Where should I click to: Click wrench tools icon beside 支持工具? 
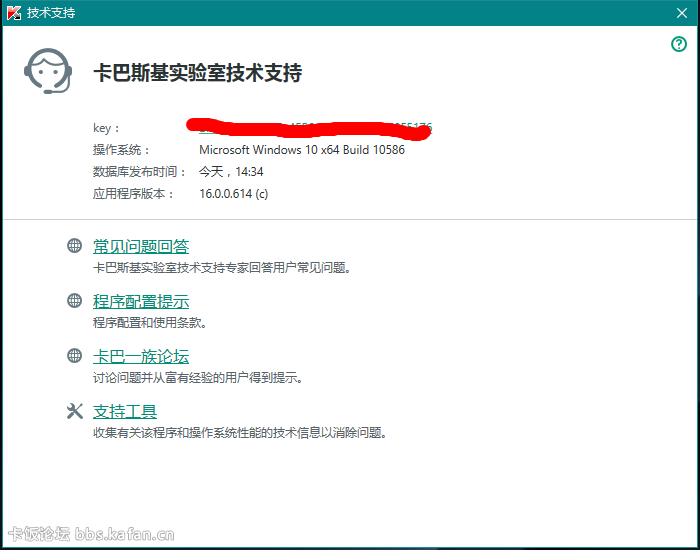(75, 411)
